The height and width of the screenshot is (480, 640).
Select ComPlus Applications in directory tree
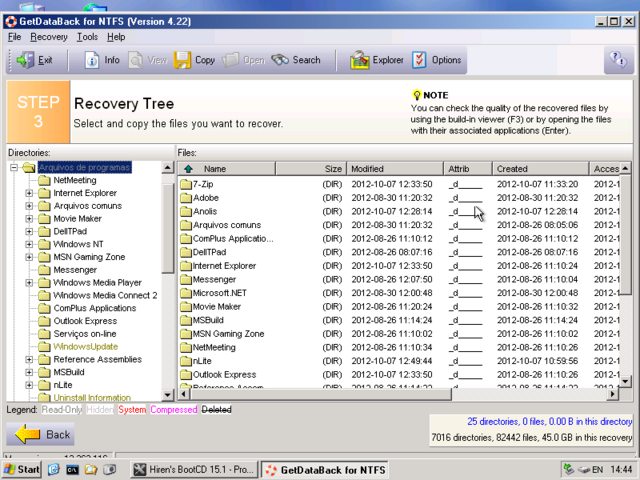click(95, 309)
